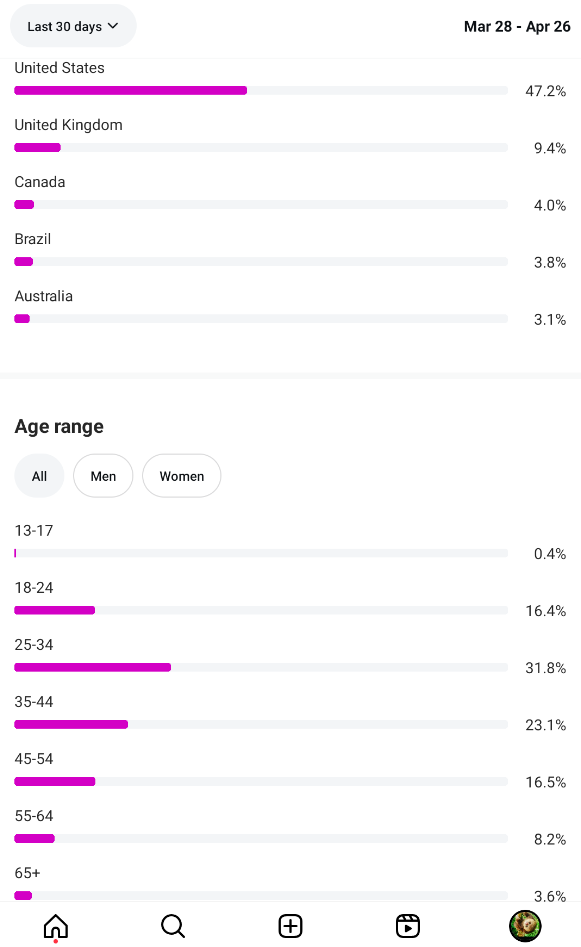Tap the 45-54 age range bar
Viewport: 581px width, 947px height.
(x=261, y=782)
